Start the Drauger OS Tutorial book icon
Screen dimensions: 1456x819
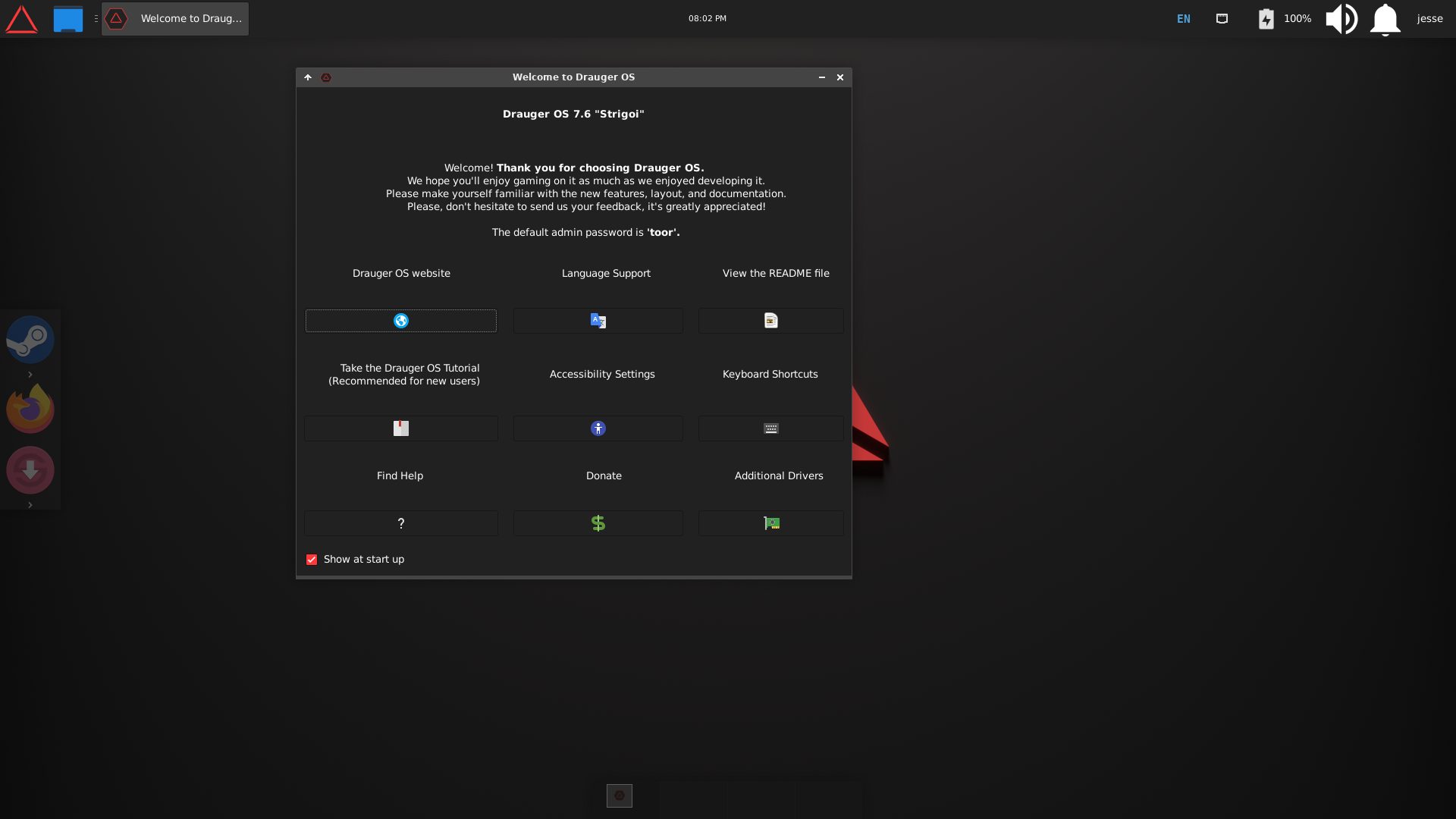[x=401, y=428]
